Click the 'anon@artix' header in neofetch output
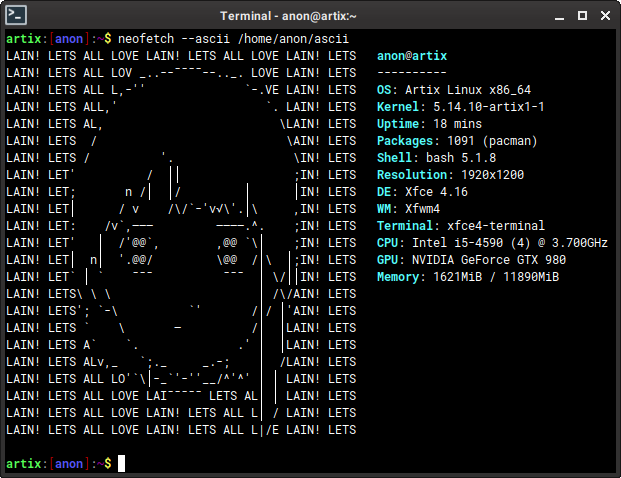The width and height of the screenshot is (621, 478). click(x=412, y=56)
